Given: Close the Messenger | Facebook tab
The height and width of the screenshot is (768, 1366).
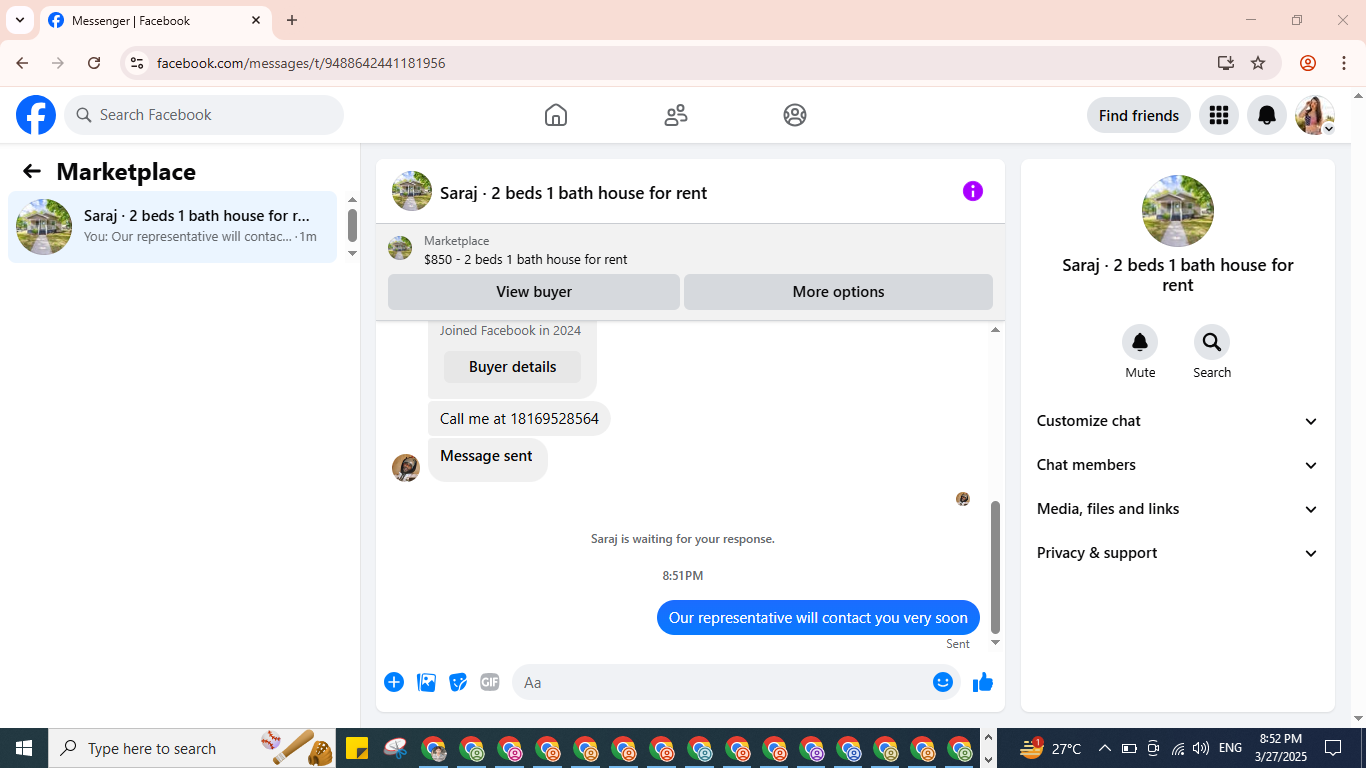Looking at the screenshot, I should pyautogui.click(x=256, y=20).
